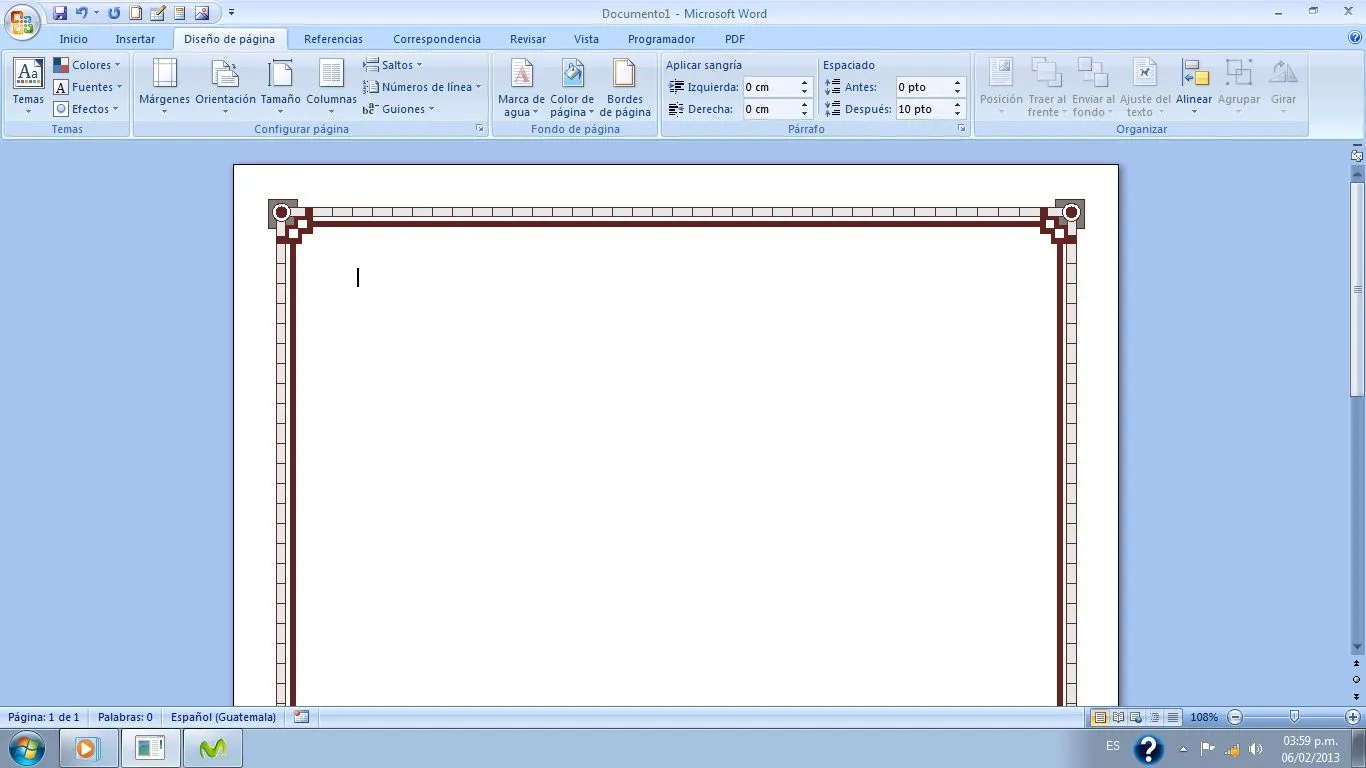Open the Inicio tab
1366x768 pixels.
click(x=73, y=39)
